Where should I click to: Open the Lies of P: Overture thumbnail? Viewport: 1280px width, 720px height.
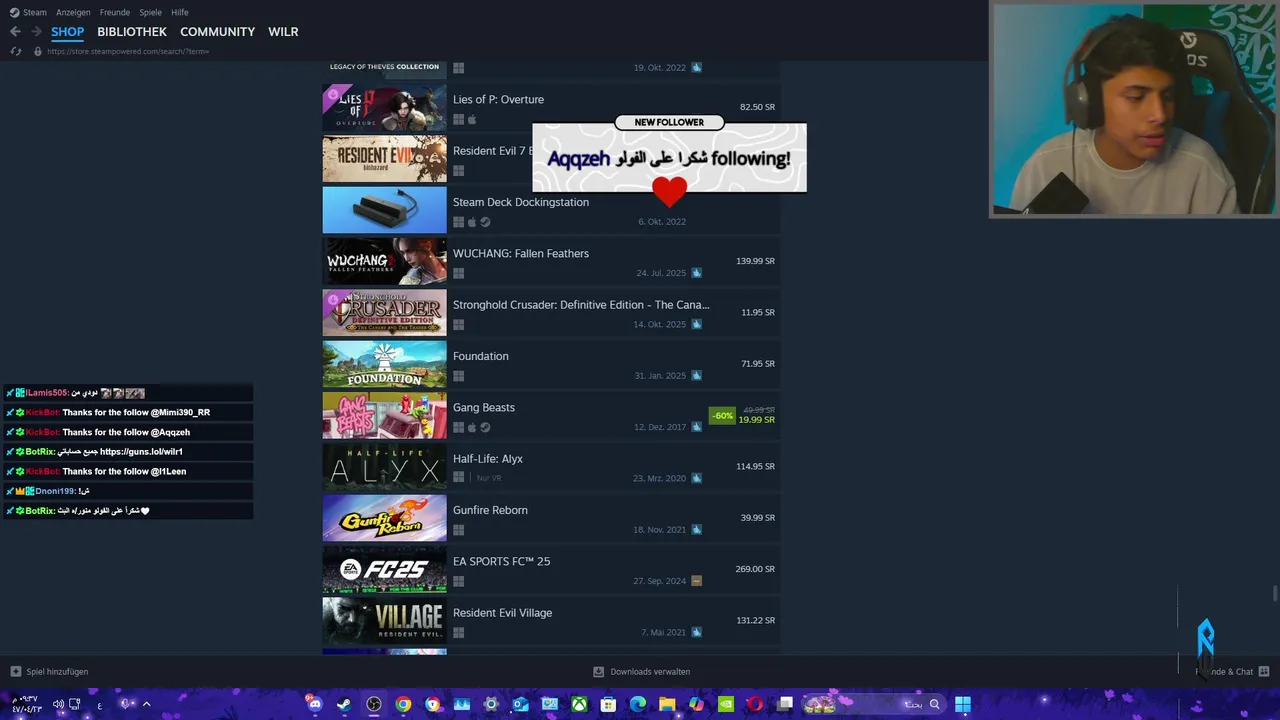point(384,107)
